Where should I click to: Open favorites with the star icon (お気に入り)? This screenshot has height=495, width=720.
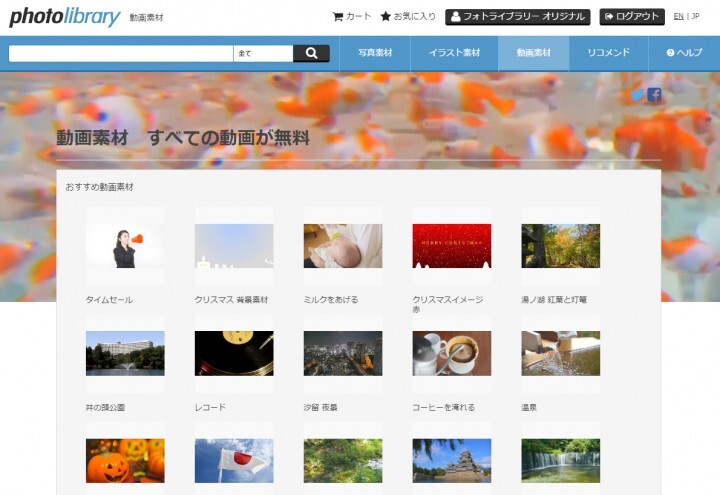point(407,17)
